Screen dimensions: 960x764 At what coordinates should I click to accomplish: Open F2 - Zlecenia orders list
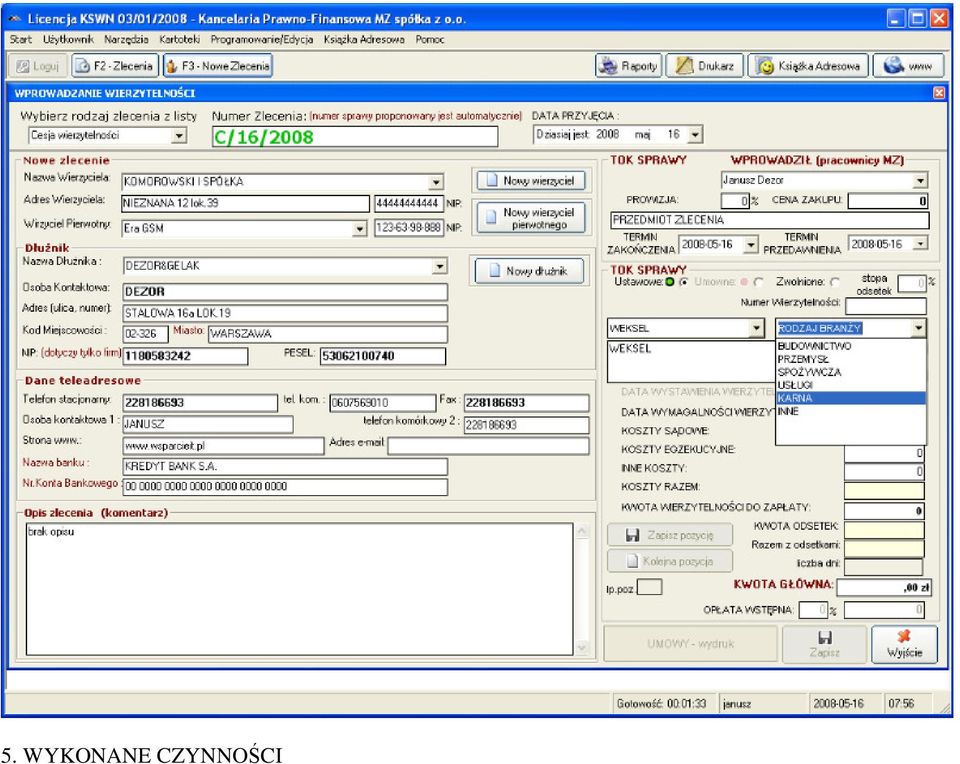pyautogui.click(x=115, y=66)
